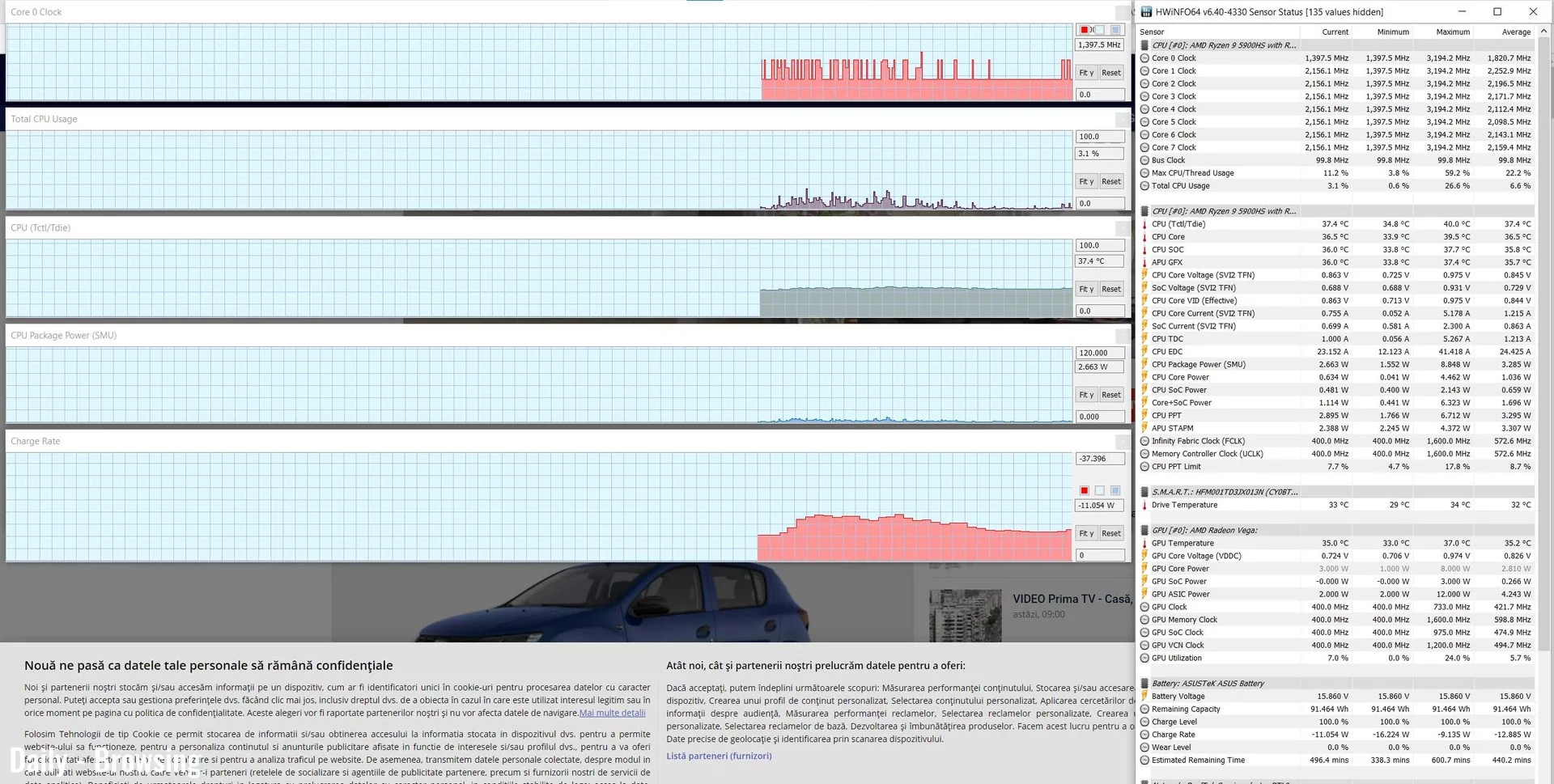Select the Max CPU/Thread Usage sensor row label

tap(1192, 173)
